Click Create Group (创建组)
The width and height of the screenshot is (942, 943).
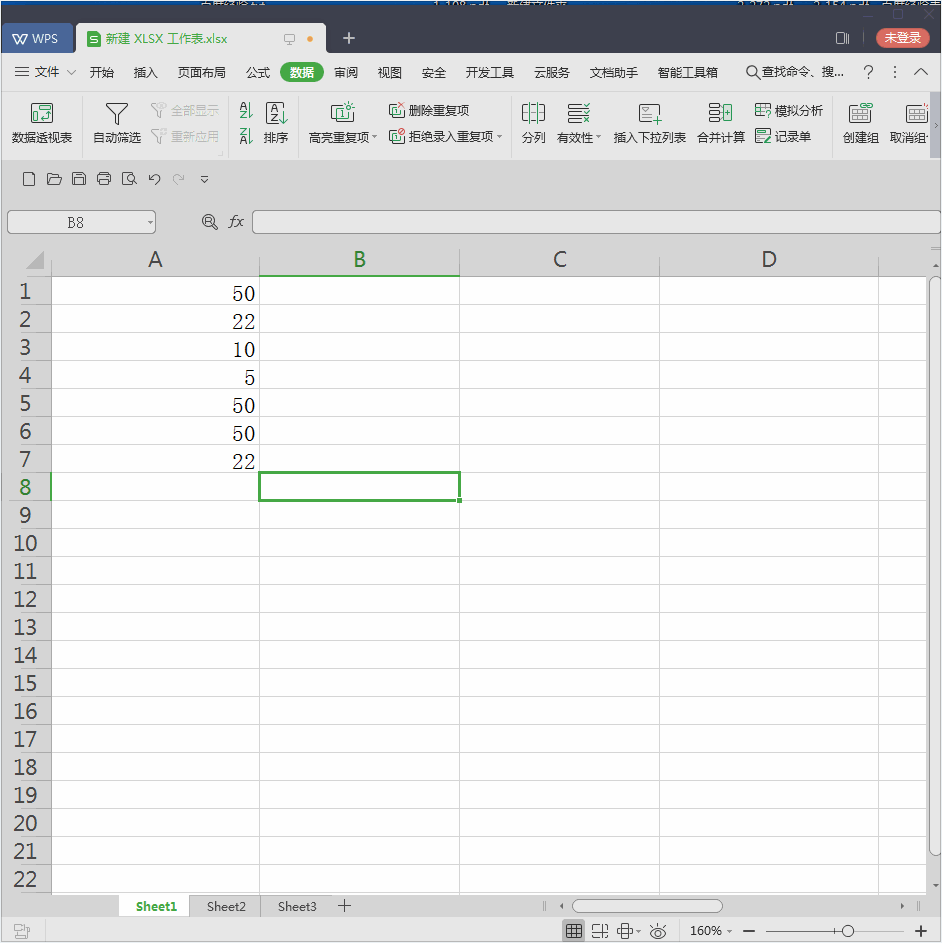[860, 123]
